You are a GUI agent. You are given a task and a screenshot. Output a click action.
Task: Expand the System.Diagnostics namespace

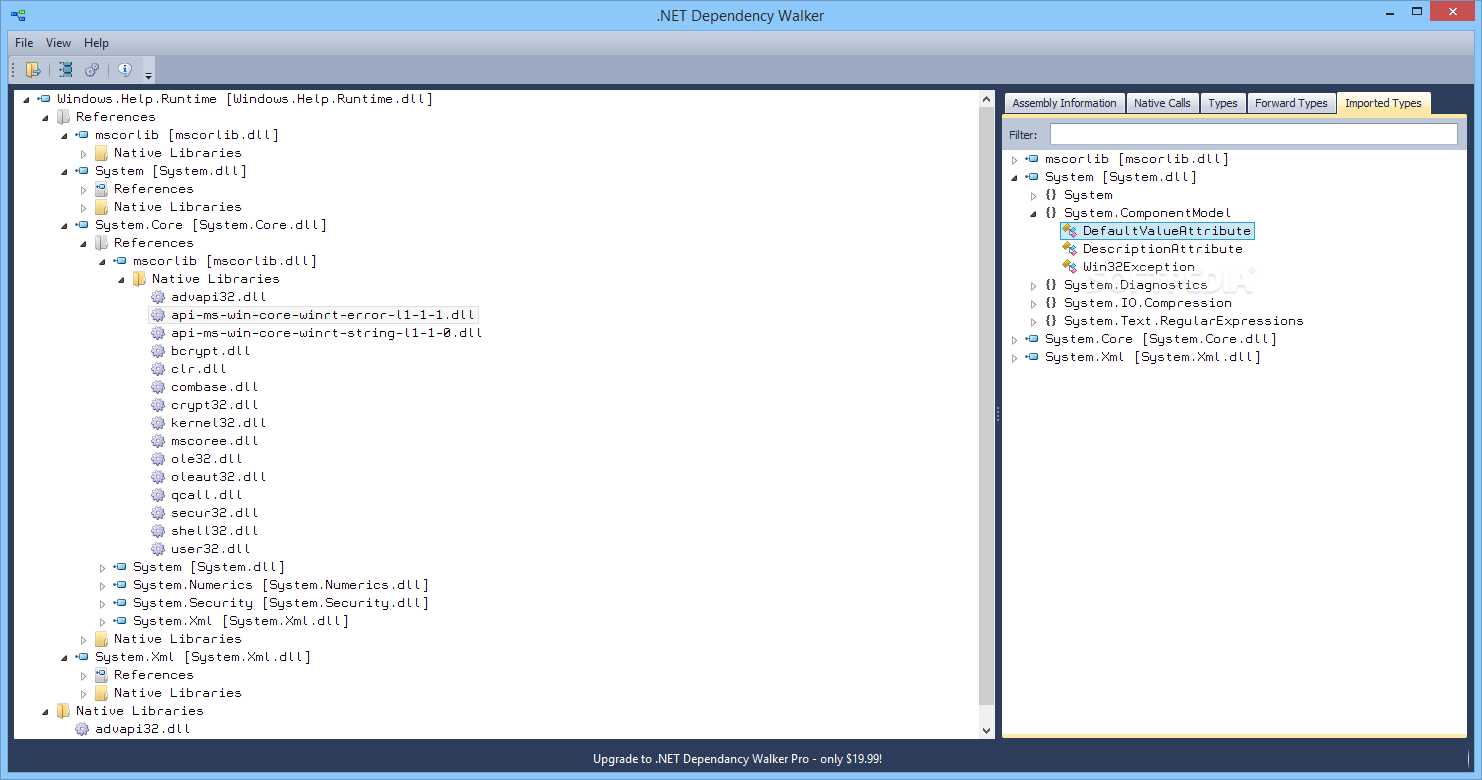(x=1033, y=286)
